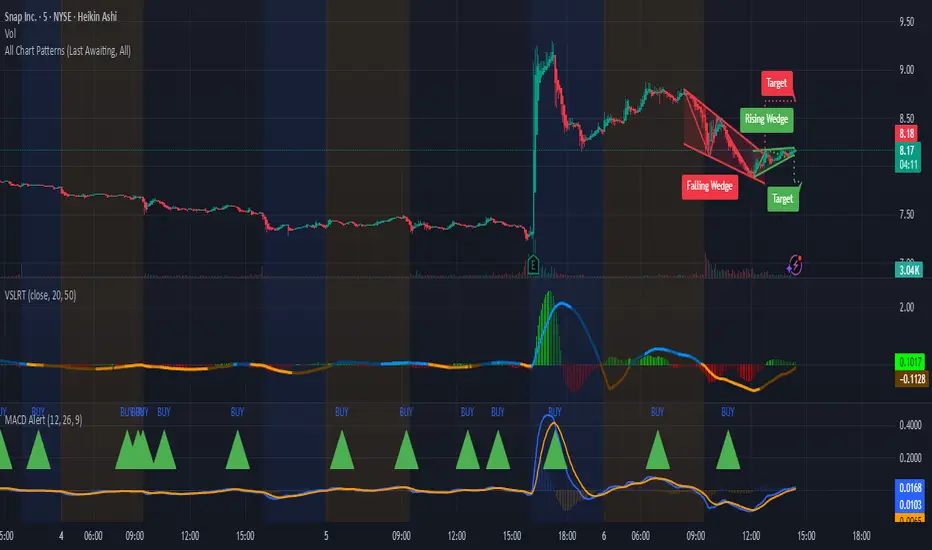The image size is (932, 550).
Task: Click the blue 0.0168 MACD value tag
Action: tap(910, 488)
